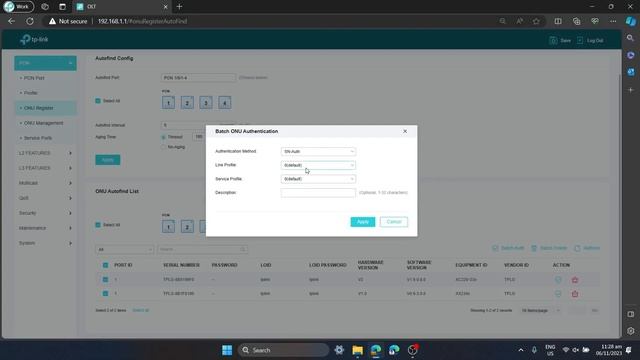The image size is (640, 360).
Task: Toggle the table header select-all checkbox
Action: (x=105, y=265)
